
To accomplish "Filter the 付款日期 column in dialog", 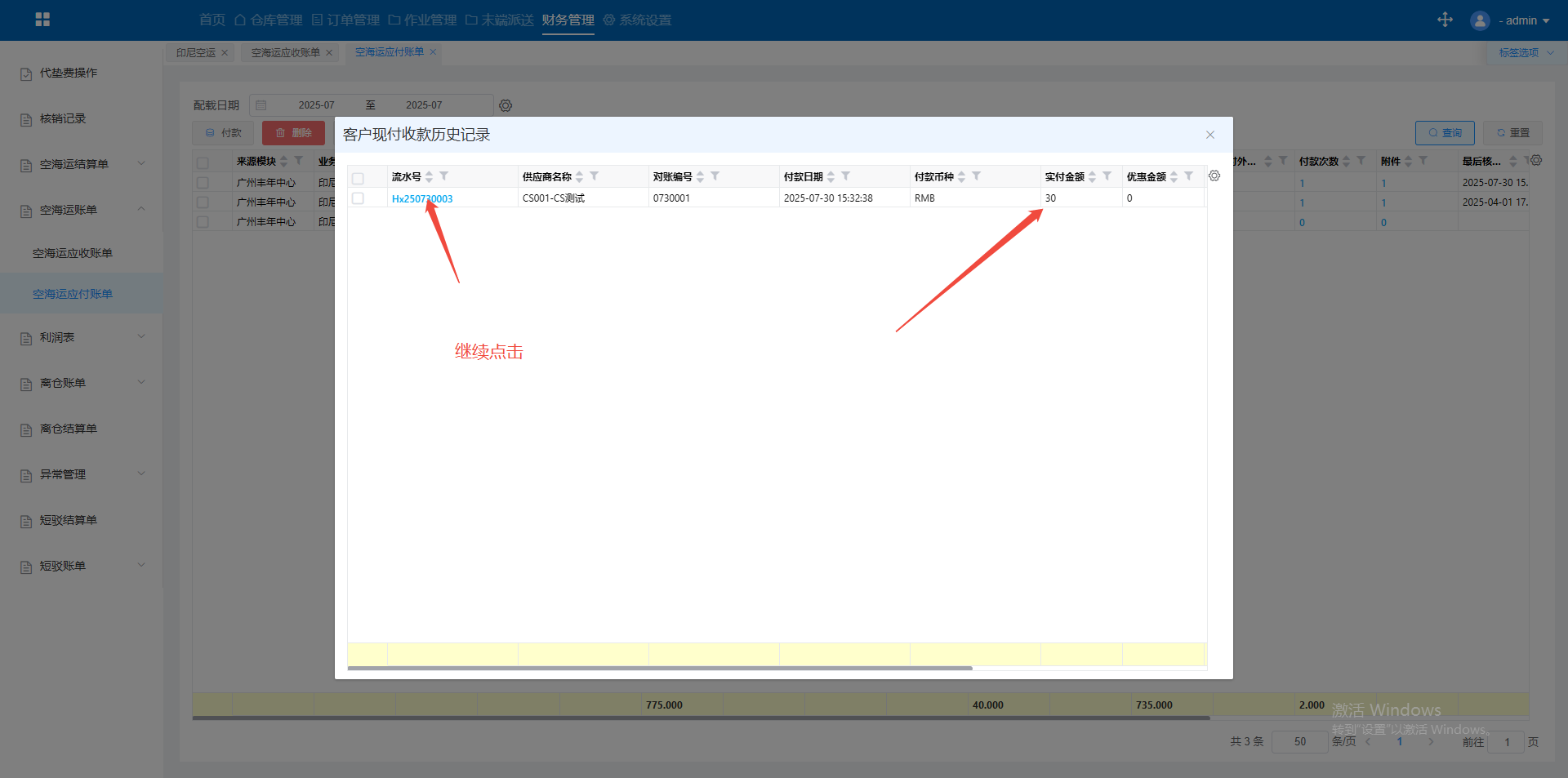I will (845, 176).
